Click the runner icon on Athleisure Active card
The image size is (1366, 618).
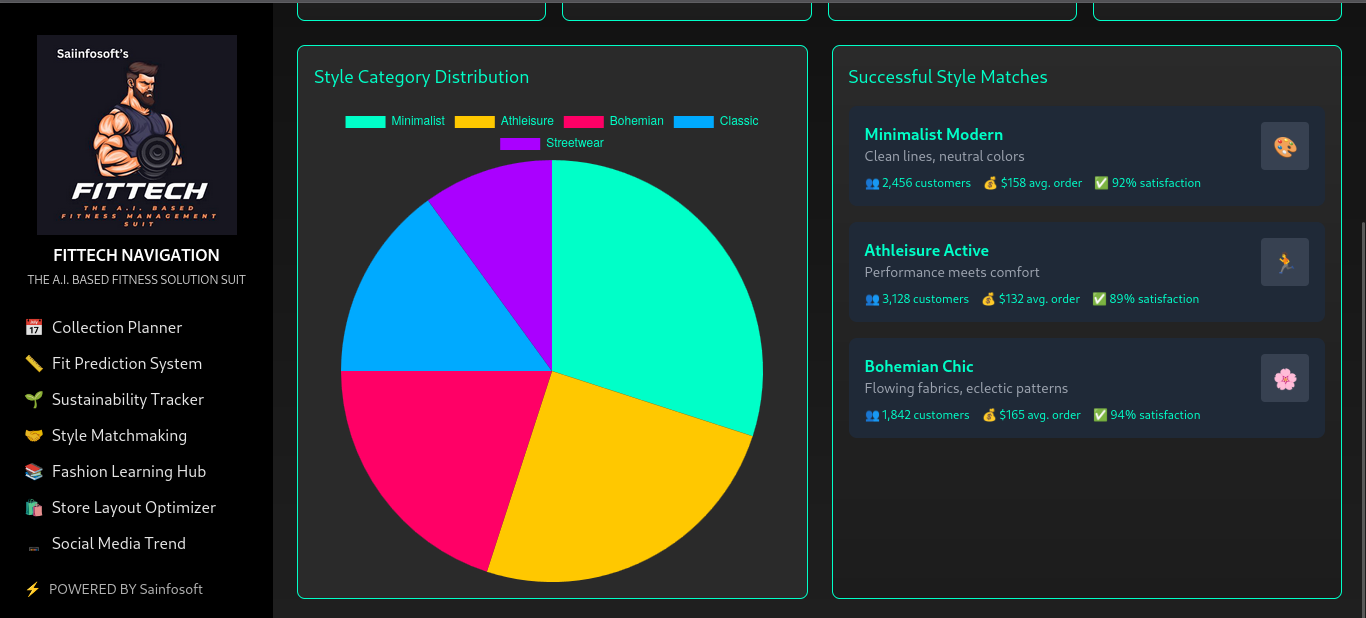(1284, 262)
